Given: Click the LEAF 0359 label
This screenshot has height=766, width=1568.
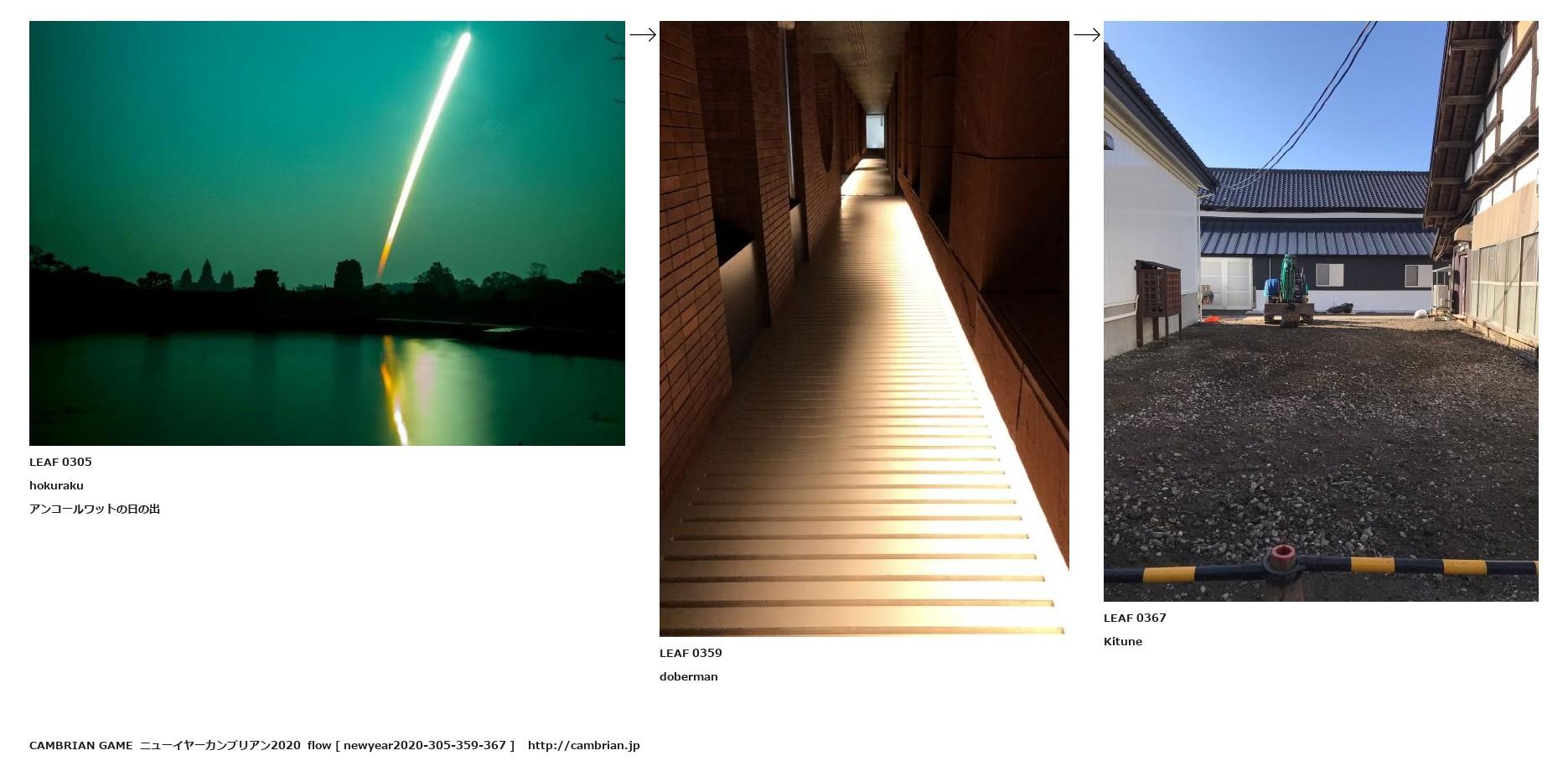Looking at the screenshot, I should coord(691,653).
